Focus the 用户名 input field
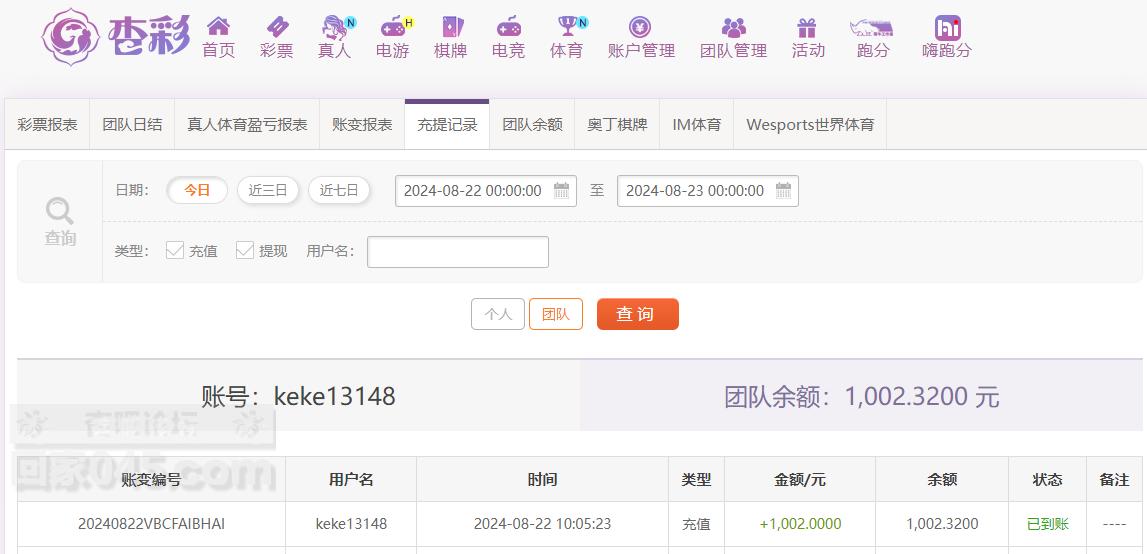The width and height of the screenshot is (1147, 554). [x=458, y=252]
